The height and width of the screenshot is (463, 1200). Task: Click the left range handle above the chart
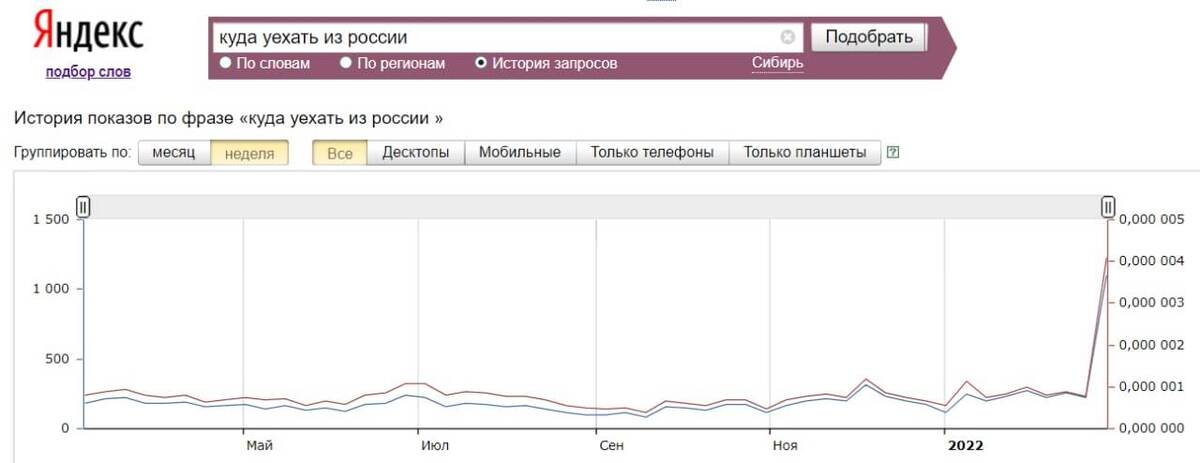pos(83,206)
